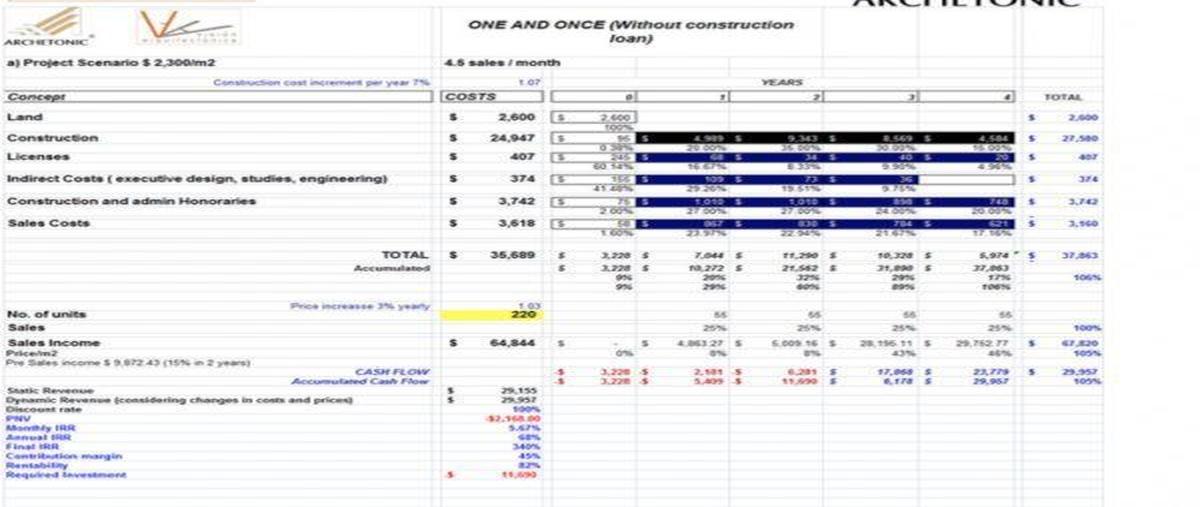
Task: Select the 'Accumulated Cash Flow' label
Action: (x=360, y=381)
